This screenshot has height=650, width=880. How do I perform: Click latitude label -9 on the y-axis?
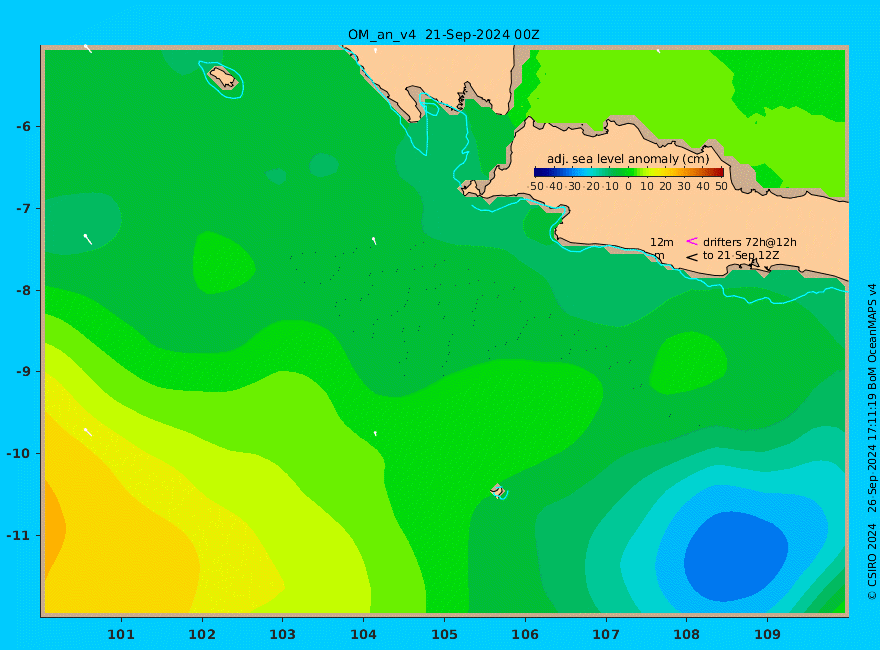click(23, 372)
